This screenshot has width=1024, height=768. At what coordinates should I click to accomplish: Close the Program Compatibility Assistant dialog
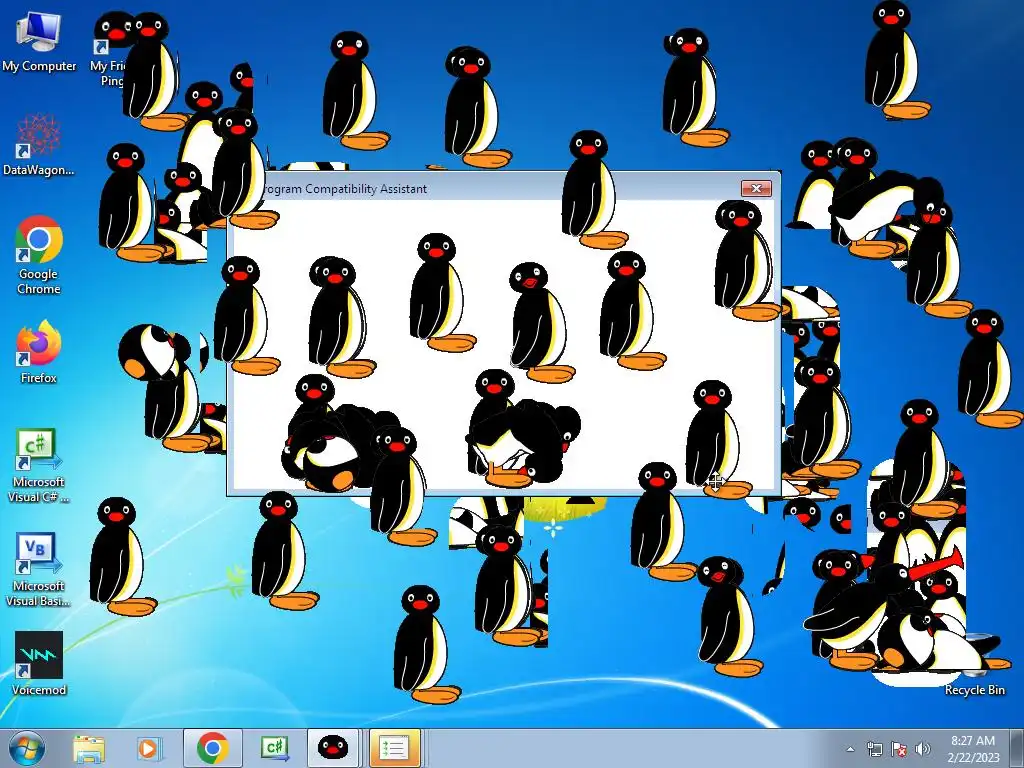tap(756, 188)
